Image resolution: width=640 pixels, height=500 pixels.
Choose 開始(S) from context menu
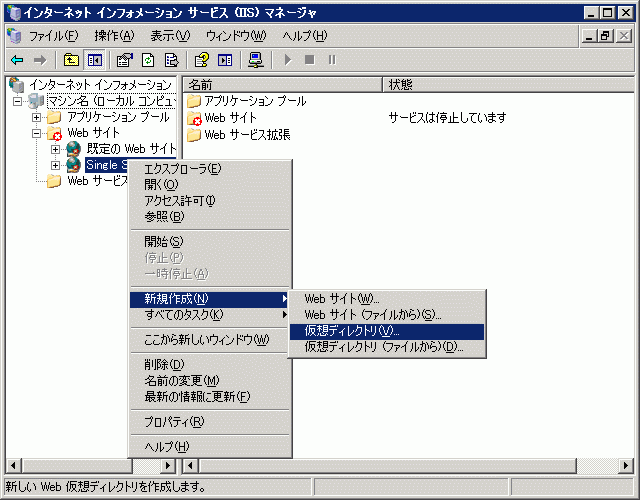[210, 242]
